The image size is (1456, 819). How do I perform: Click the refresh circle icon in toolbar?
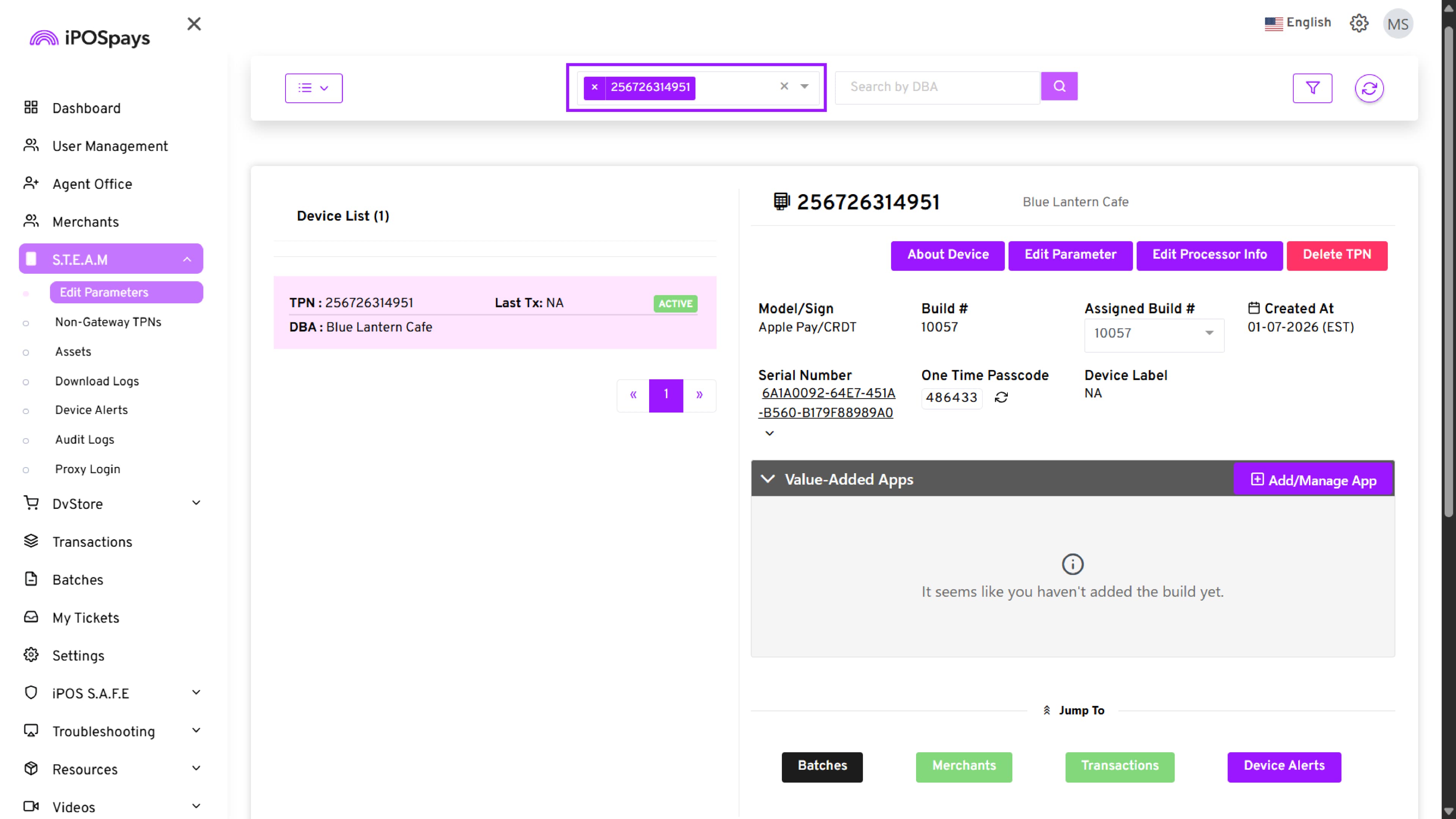(1368, 88)
